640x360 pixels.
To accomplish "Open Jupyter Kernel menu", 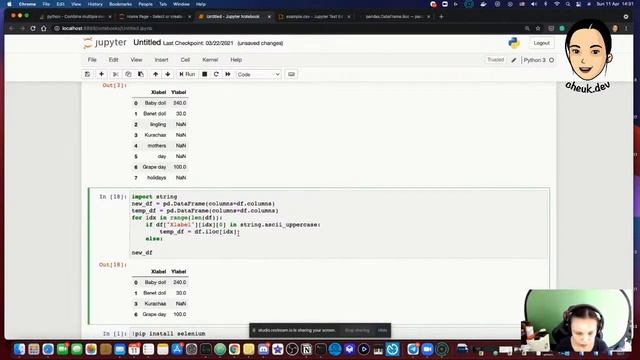I will point(210,60).
